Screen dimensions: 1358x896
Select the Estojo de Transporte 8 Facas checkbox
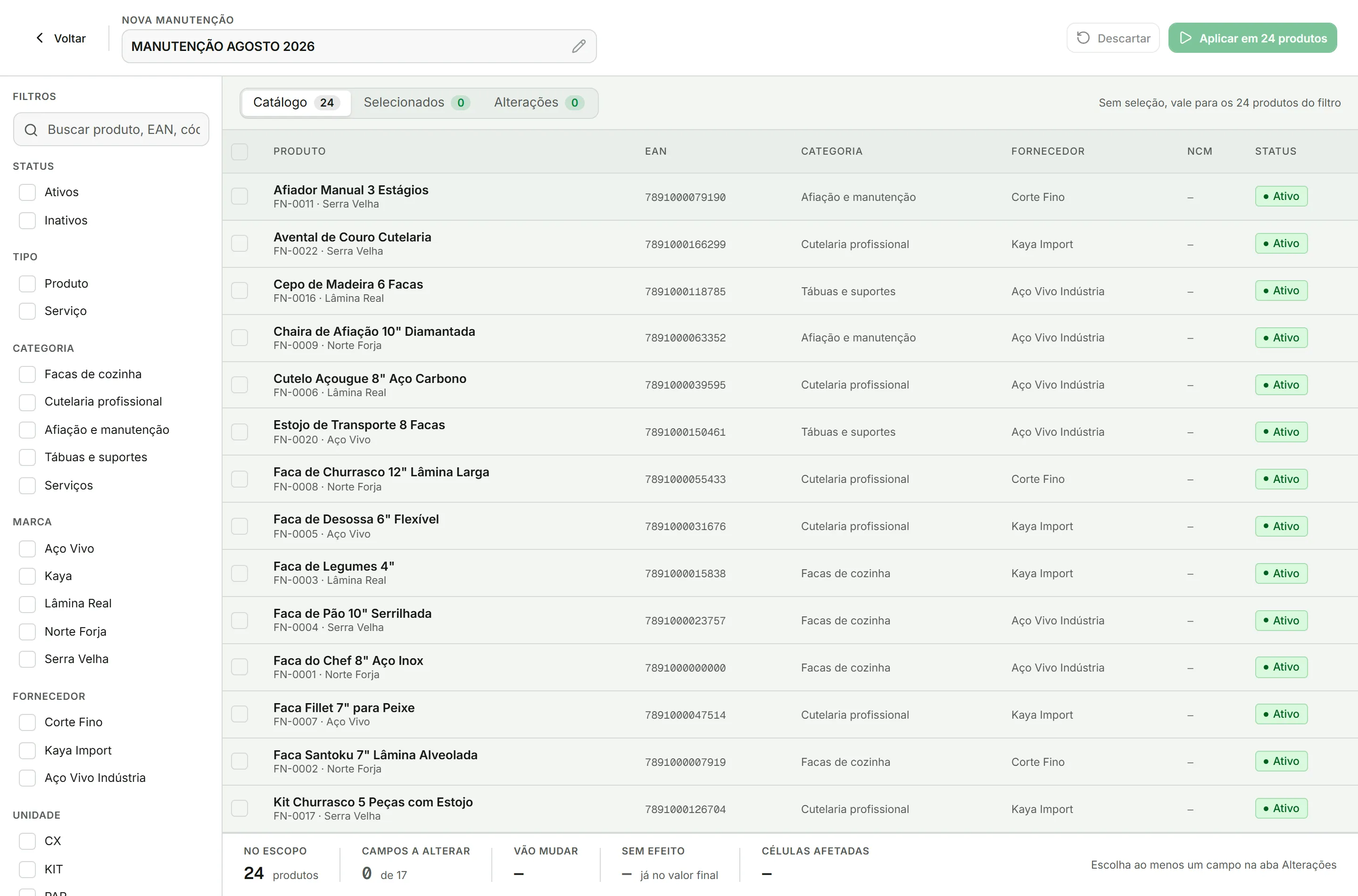coord(240,432)
